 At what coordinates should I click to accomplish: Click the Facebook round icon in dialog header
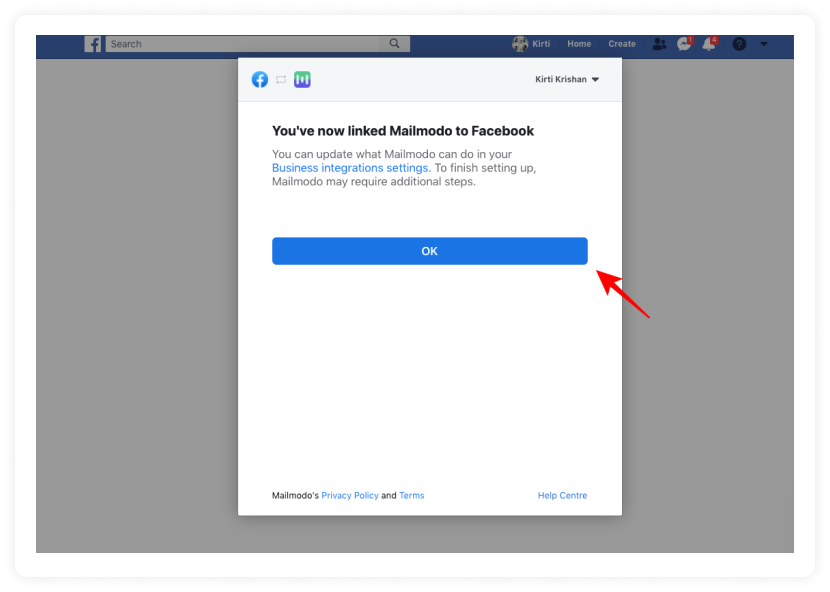(x=259, y=79)
